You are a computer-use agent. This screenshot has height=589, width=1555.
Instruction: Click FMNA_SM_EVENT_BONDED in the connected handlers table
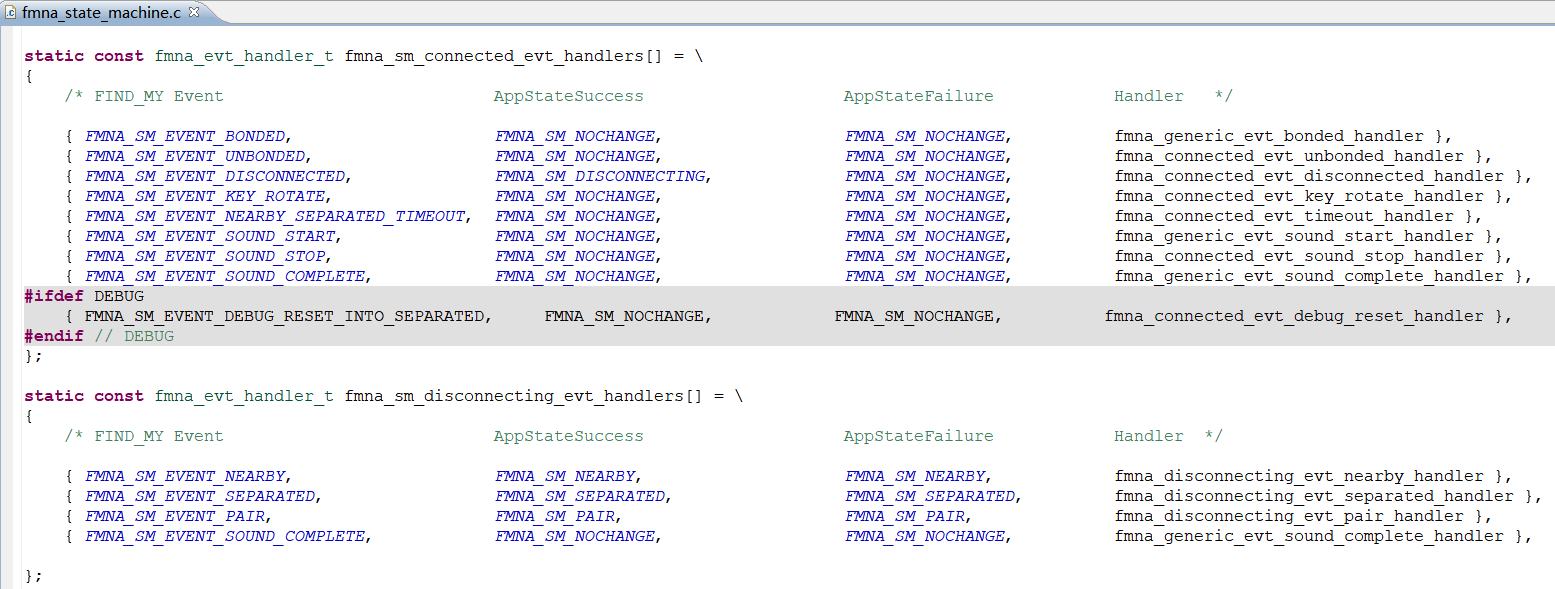186,136
